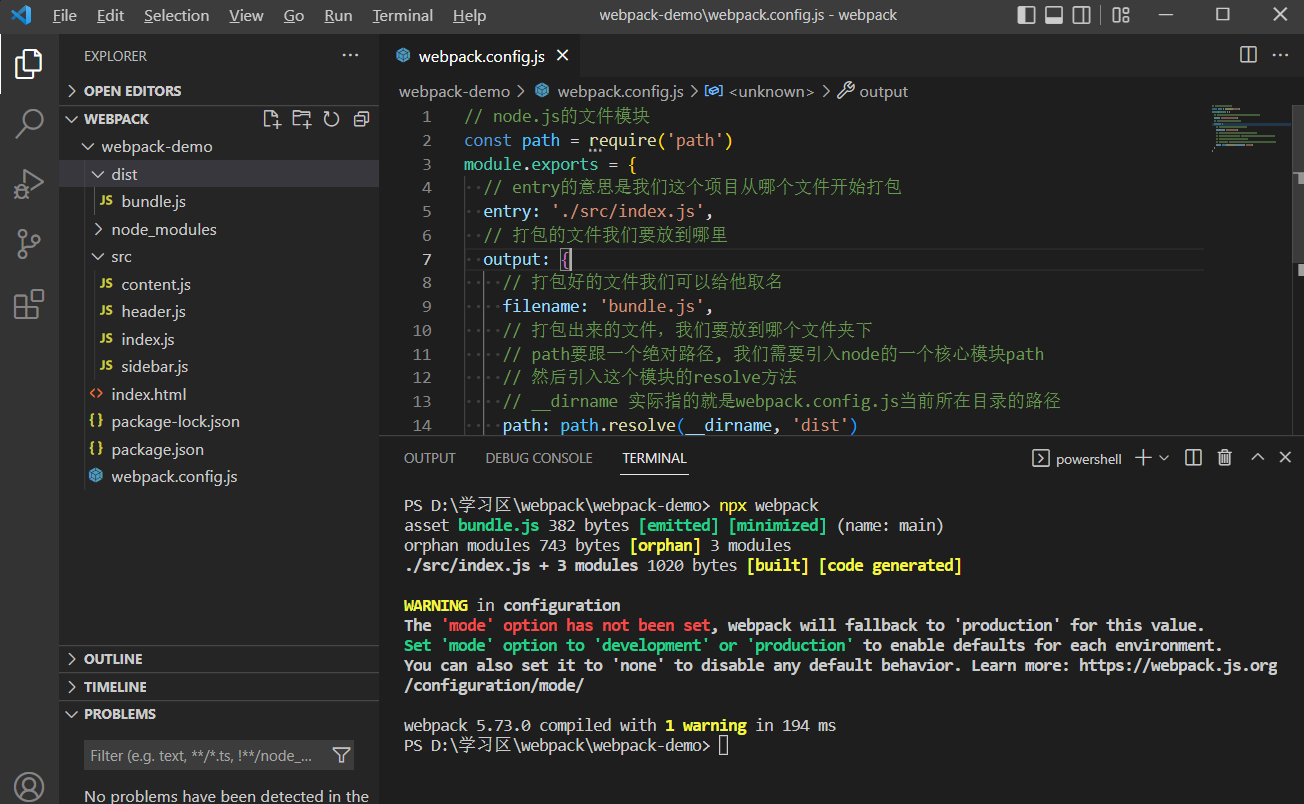Expand the Open Editors section
This screenshot has width=1304, height=804.
pos(219,91)
